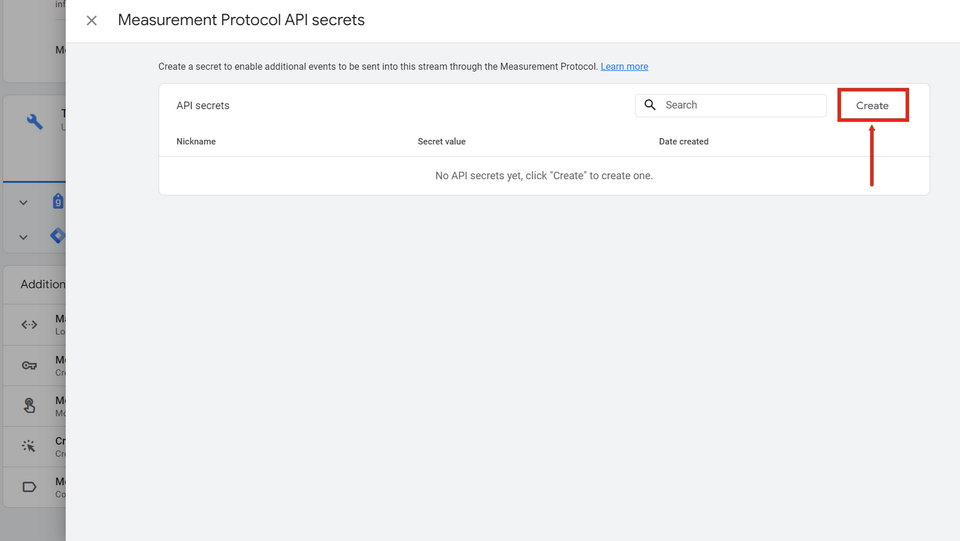Select the code brackets icon in the settings list
The width and height of the screenshot is (960, 541).
(x=30, y=325)
